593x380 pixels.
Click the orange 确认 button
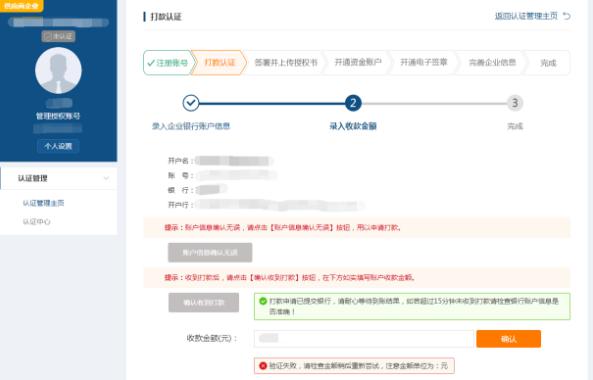pos(508,339)
